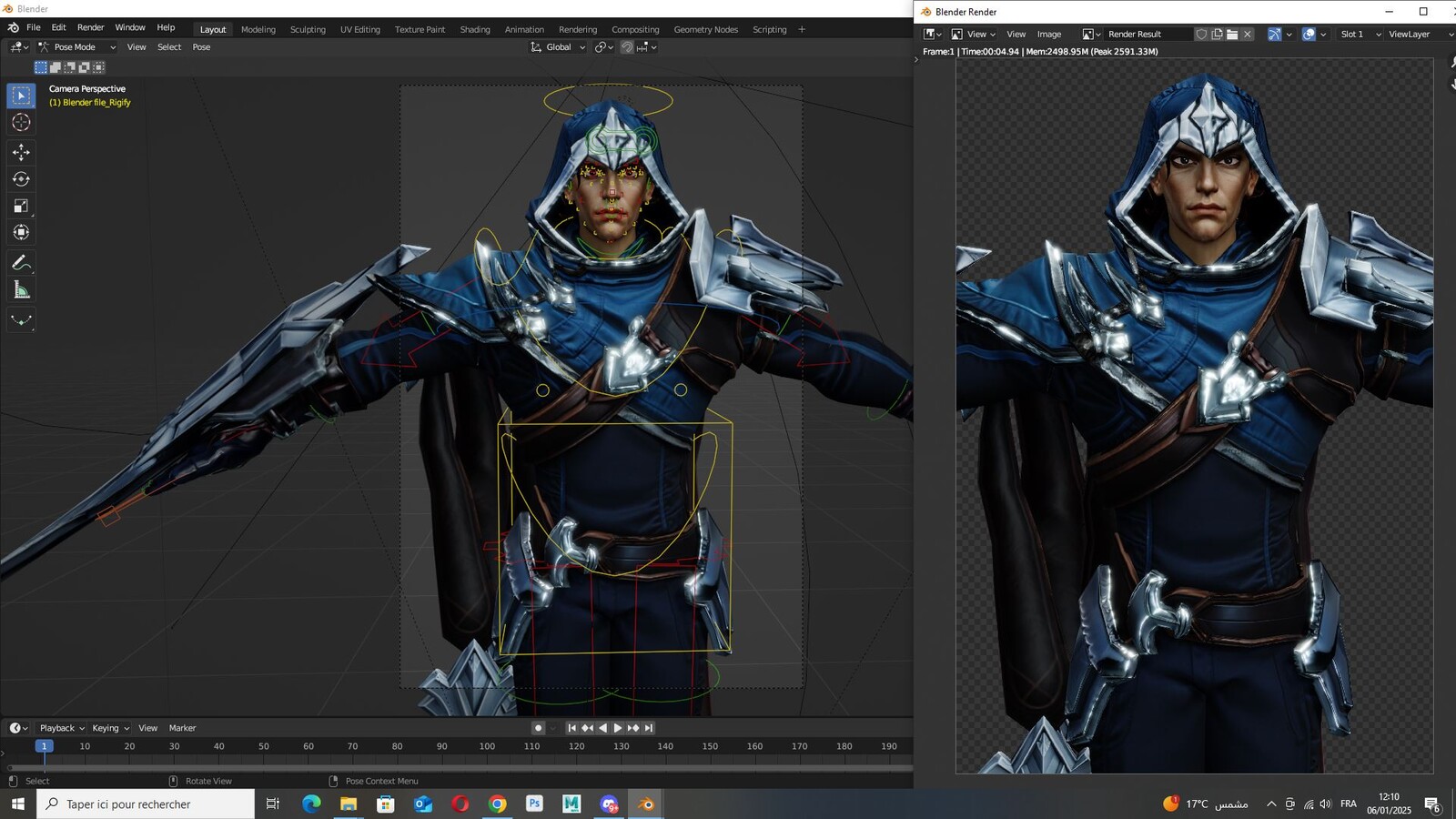1456x819 pixels.
Task: Open the Window menu
Action: tap(130, 28)
